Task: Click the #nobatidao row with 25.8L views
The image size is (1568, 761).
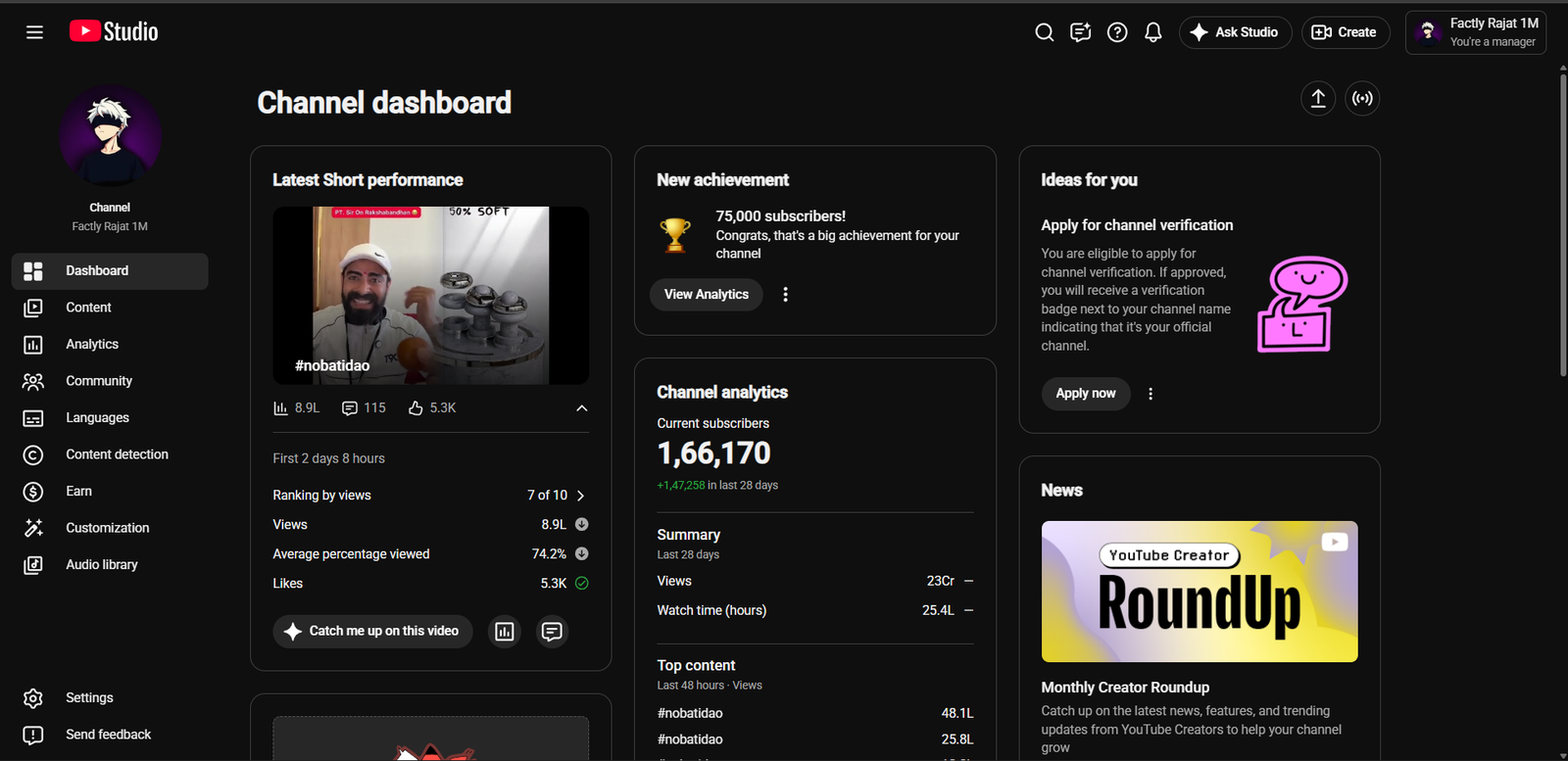Action: tap(815, 740)
